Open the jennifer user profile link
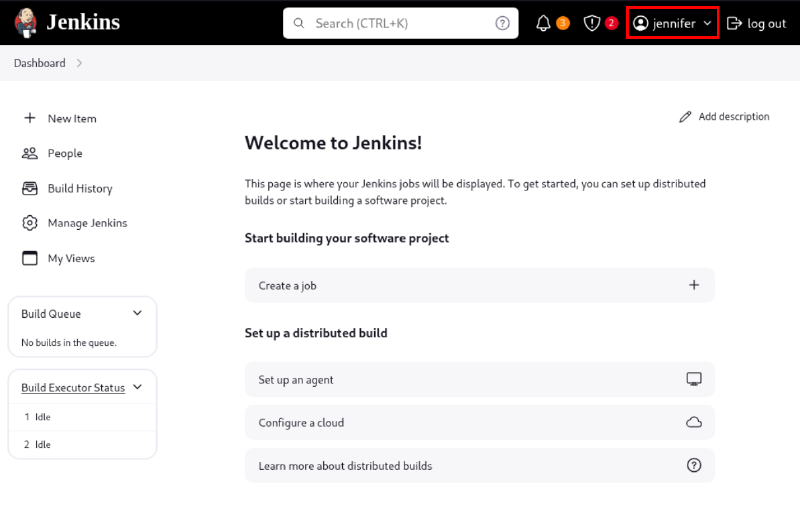800x506 pixels. click(673, 23)
